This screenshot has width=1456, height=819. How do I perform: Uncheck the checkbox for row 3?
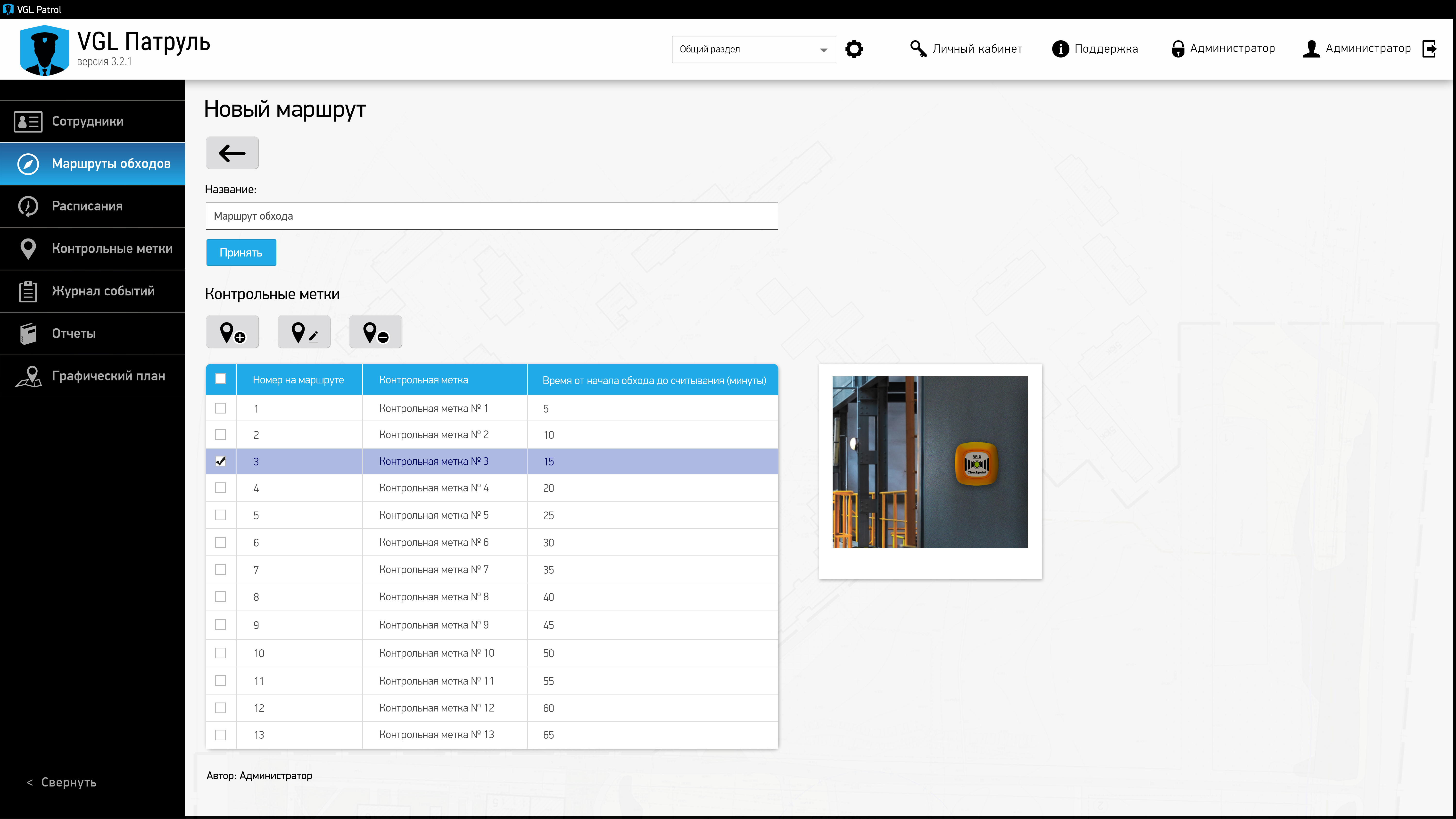point(220,461)
